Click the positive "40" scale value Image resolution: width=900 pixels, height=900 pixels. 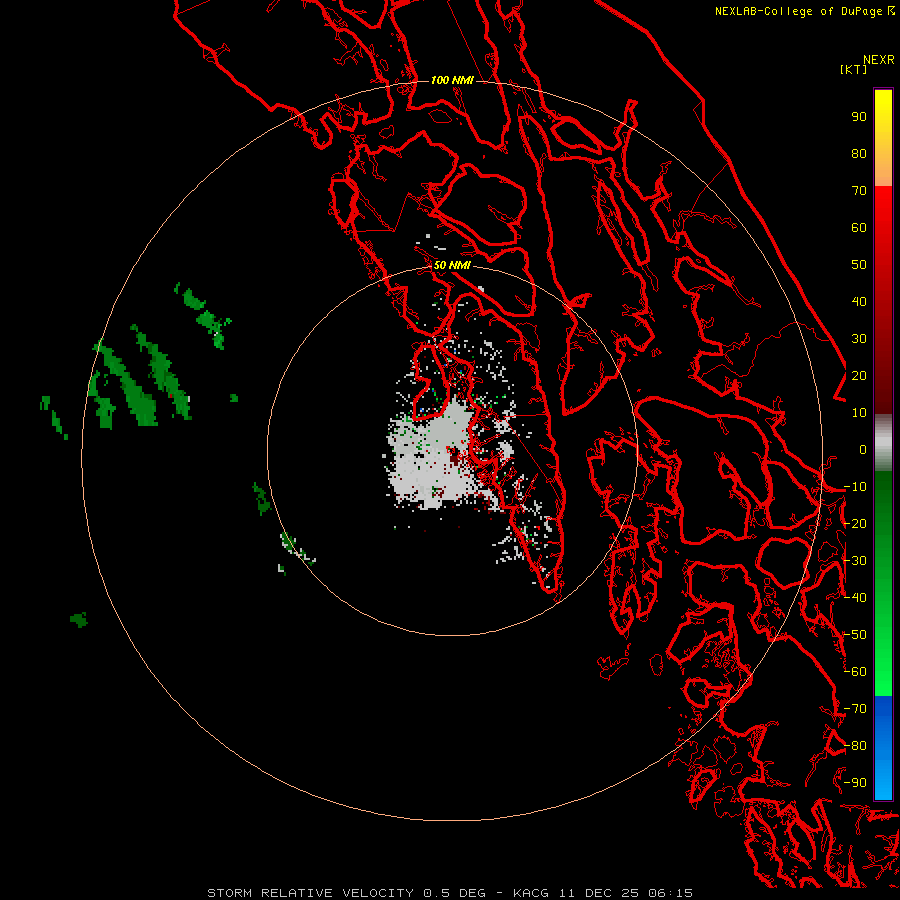[859, 302]
